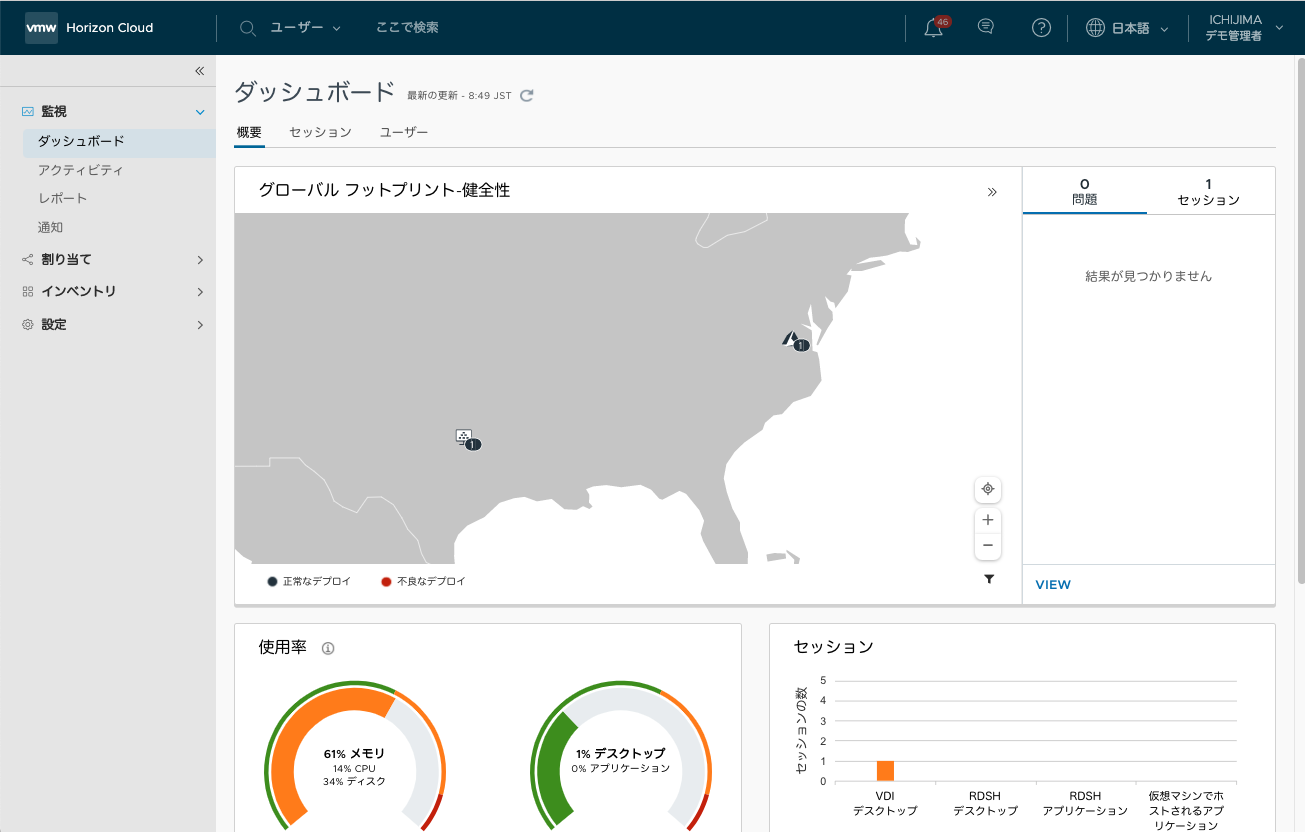Zoom in on the map

point(988,520)
